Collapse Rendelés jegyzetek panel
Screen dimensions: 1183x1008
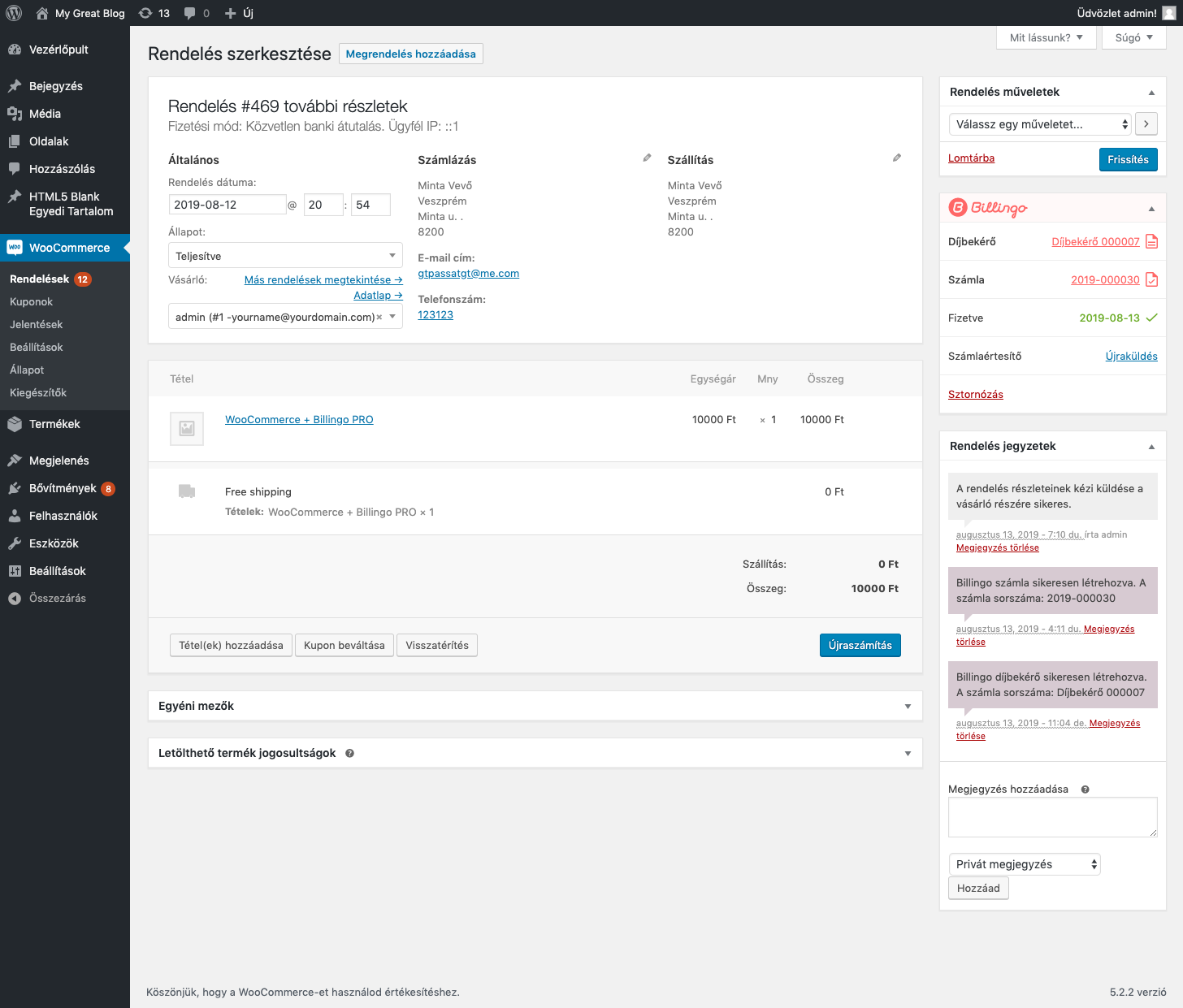tap(1151, 447)
